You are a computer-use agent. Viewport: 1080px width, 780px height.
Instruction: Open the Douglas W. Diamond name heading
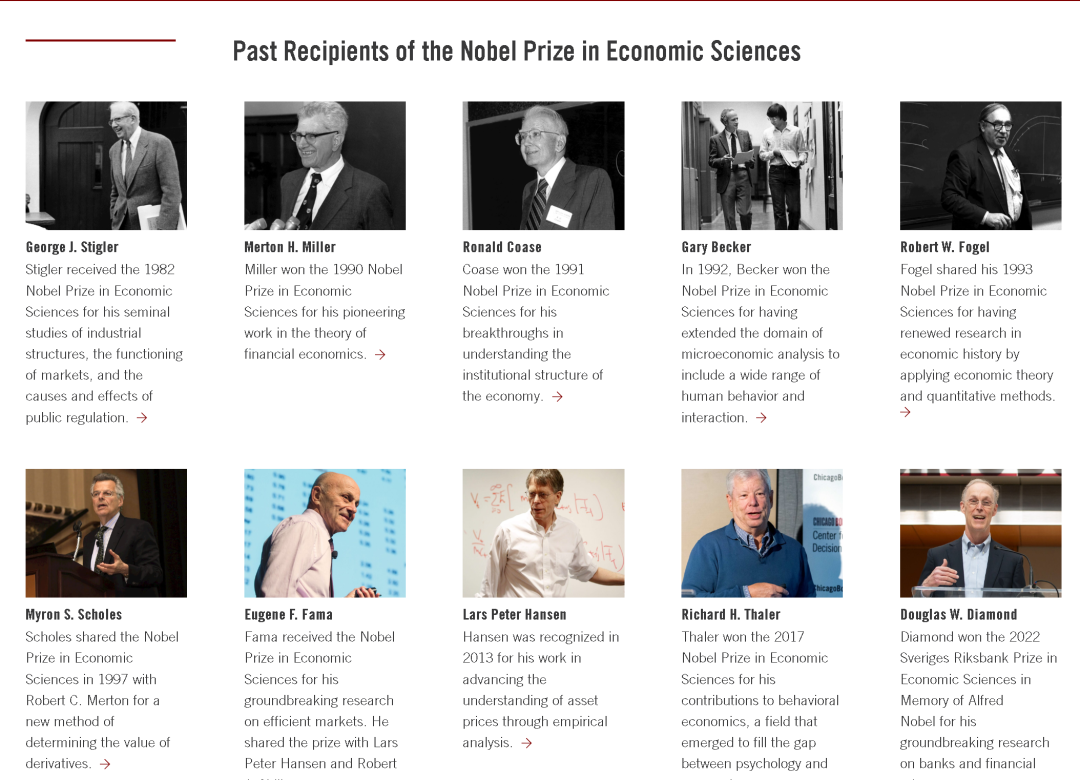tap(959, 615)
